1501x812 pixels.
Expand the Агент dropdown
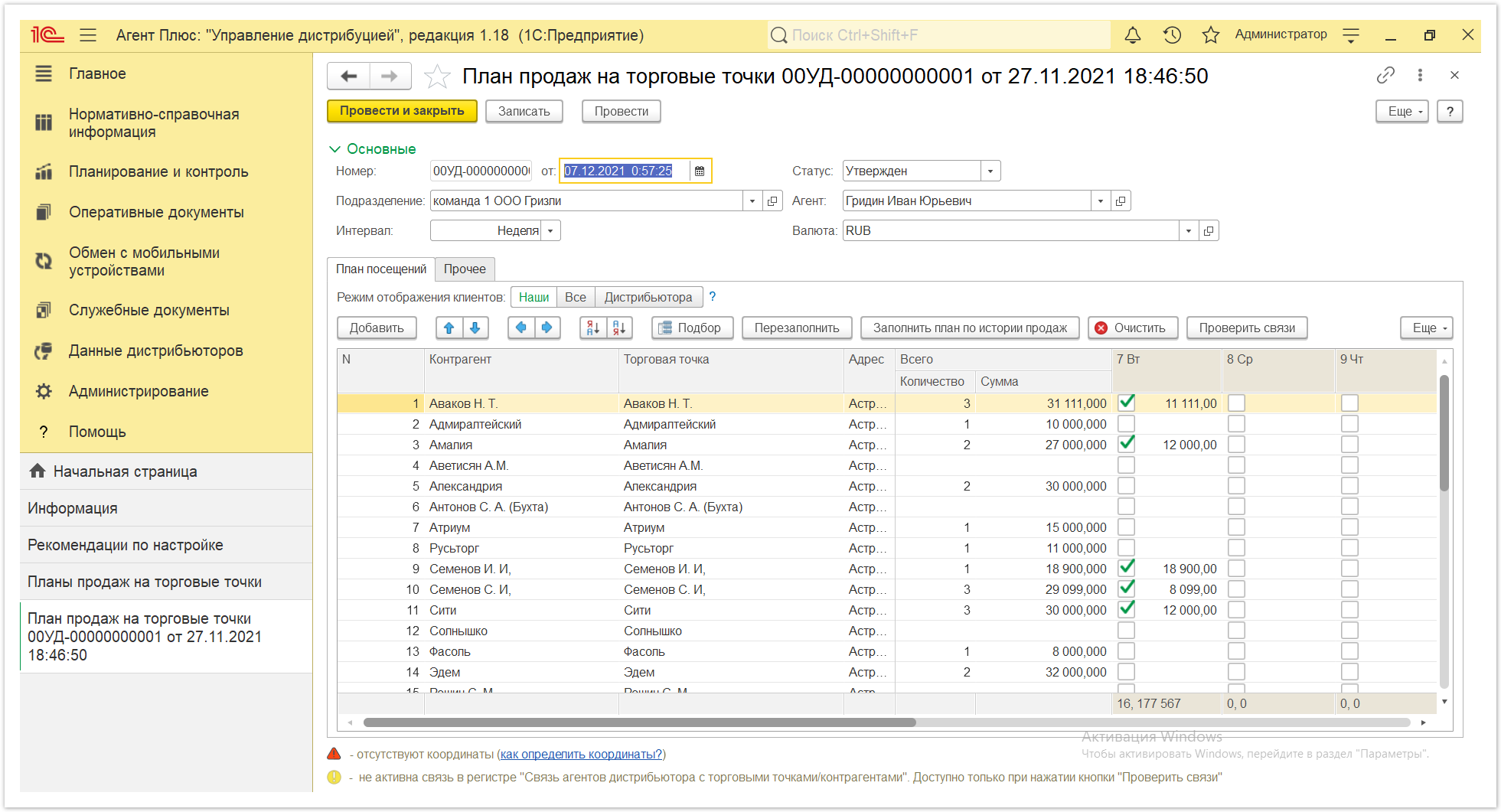[1101, 201]
